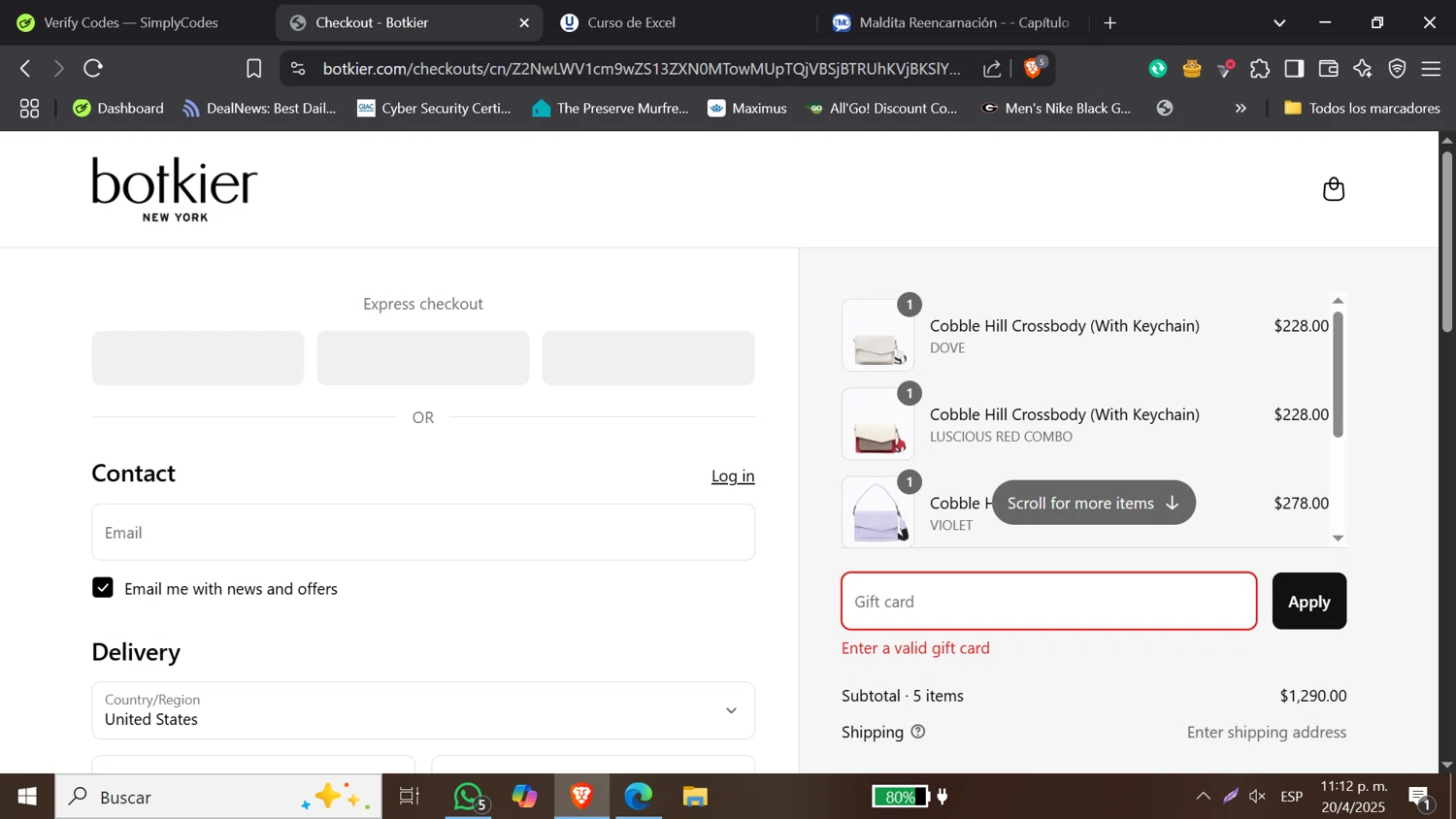1456x819 pixels.
Task: Click cart list scroll-down arrow
Action: pyautogui.click(x=1338, y=539)
